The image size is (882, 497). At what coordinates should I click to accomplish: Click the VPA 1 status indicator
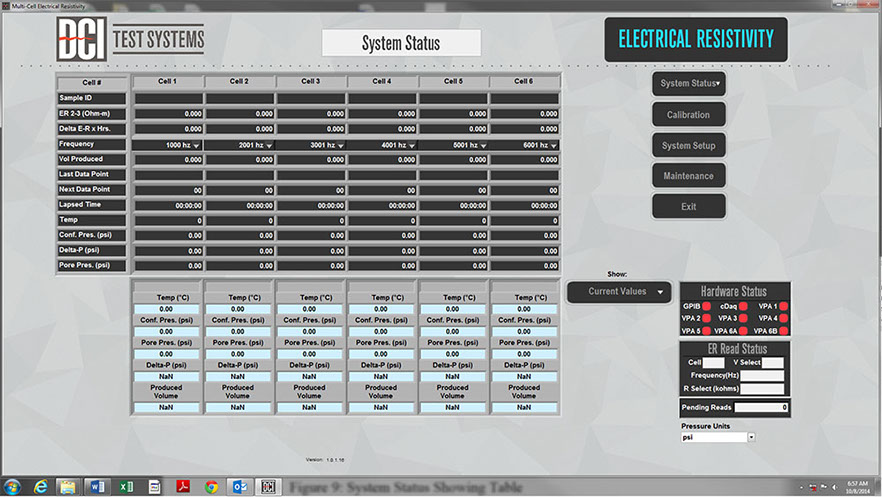[x=783, y=306]
